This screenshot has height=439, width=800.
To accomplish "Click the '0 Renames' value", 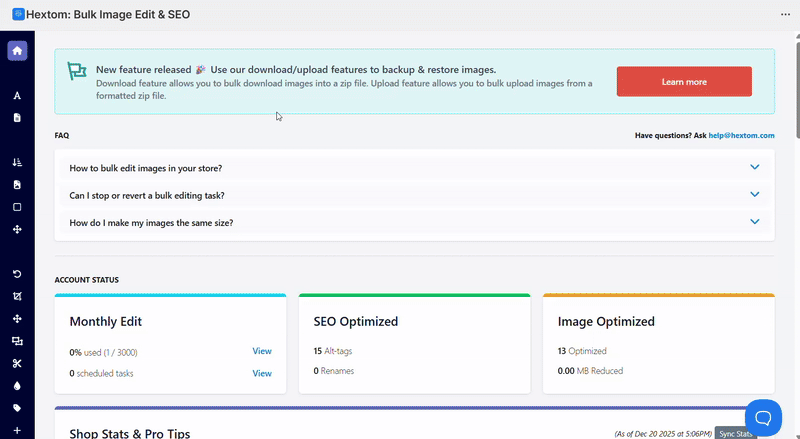I will coord(334,371).
